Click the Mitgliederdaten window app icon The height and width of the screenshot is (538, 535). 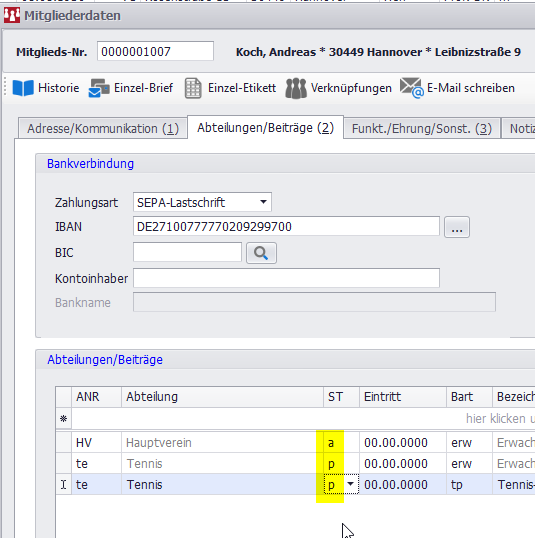point(12,15)
